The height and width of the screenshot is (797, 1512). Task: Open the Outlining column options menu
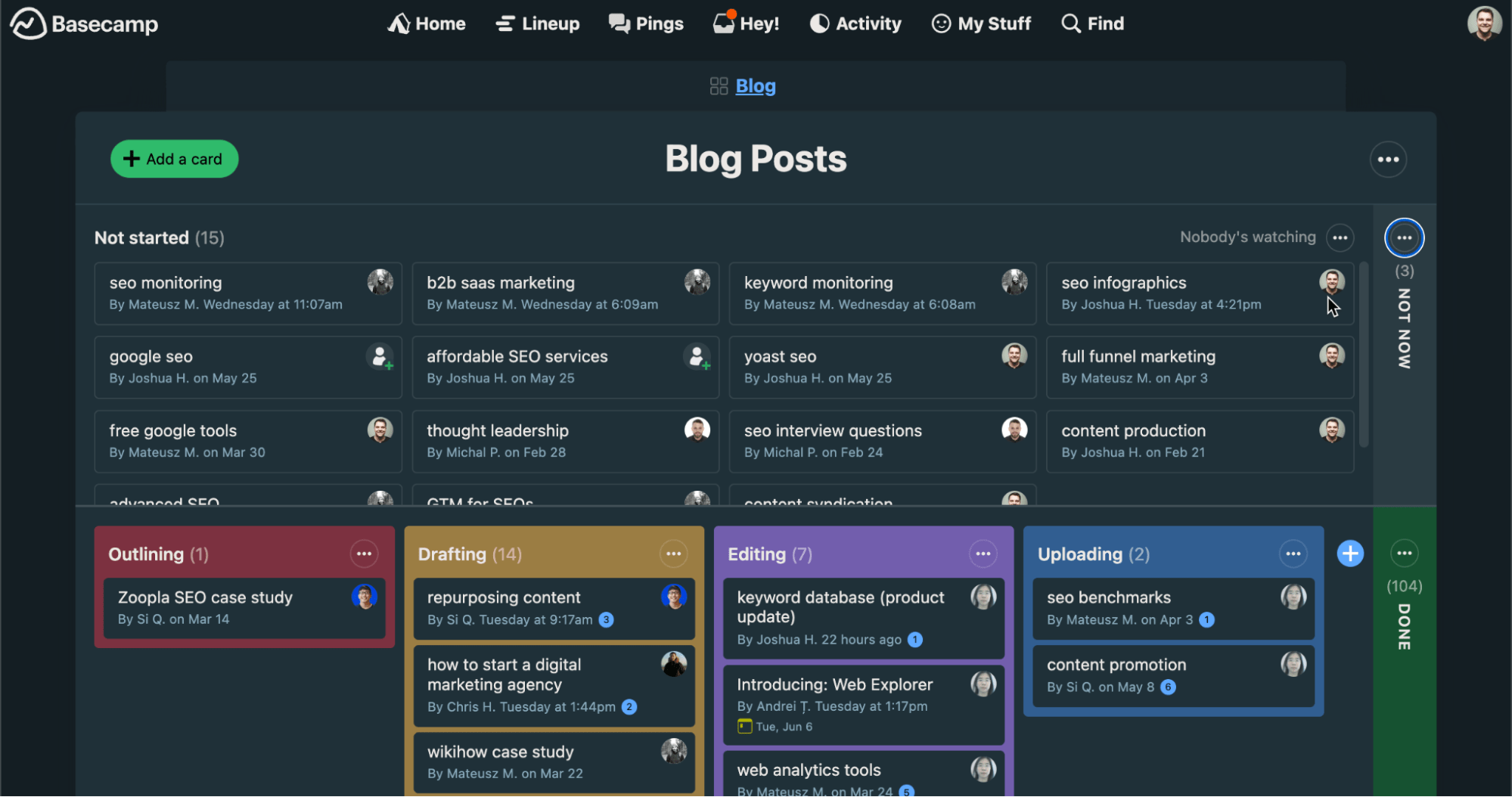pos(364,554)
